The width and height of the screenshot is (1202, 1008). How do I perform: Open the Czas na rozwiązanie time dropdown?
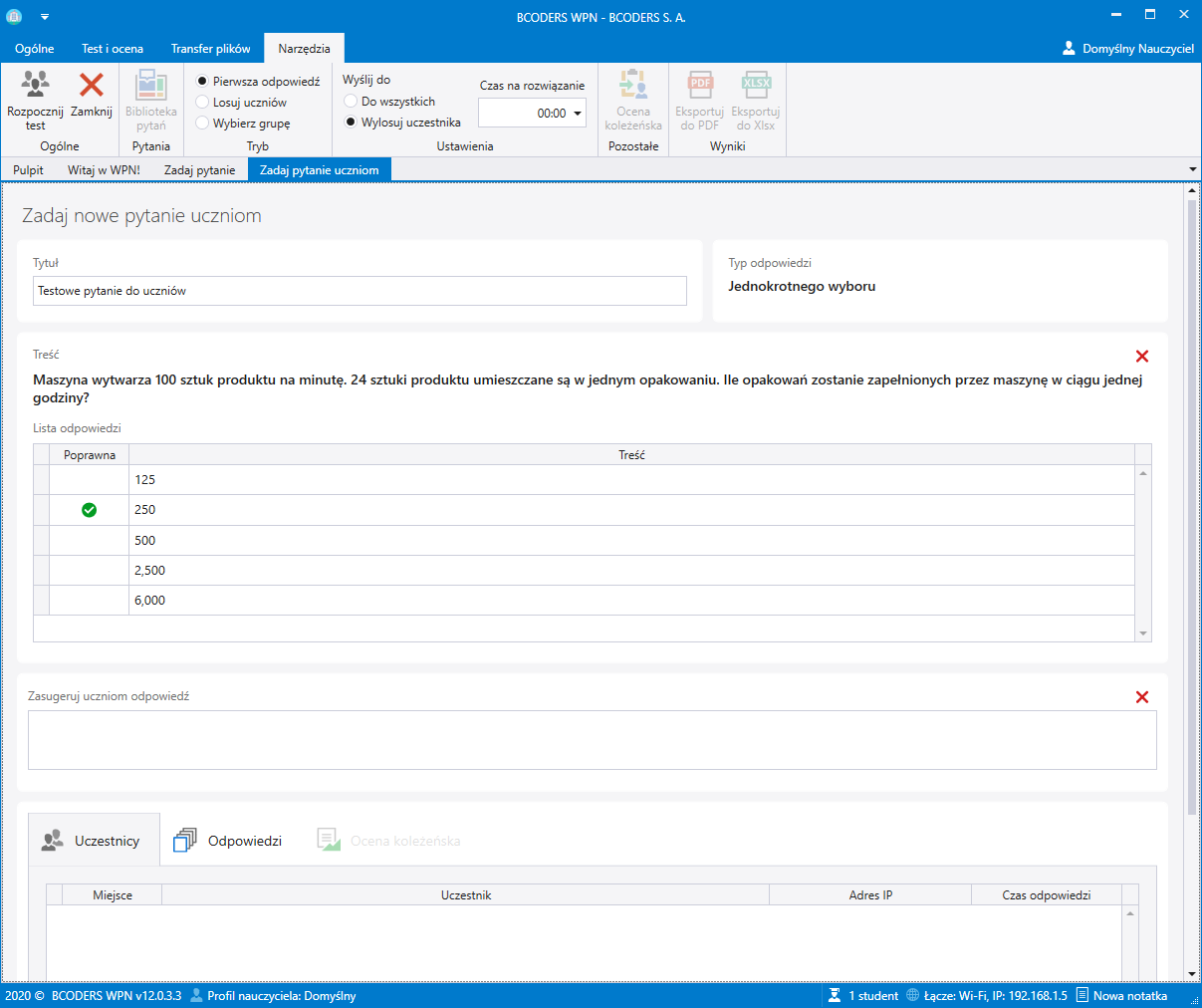tap(578, 114)
